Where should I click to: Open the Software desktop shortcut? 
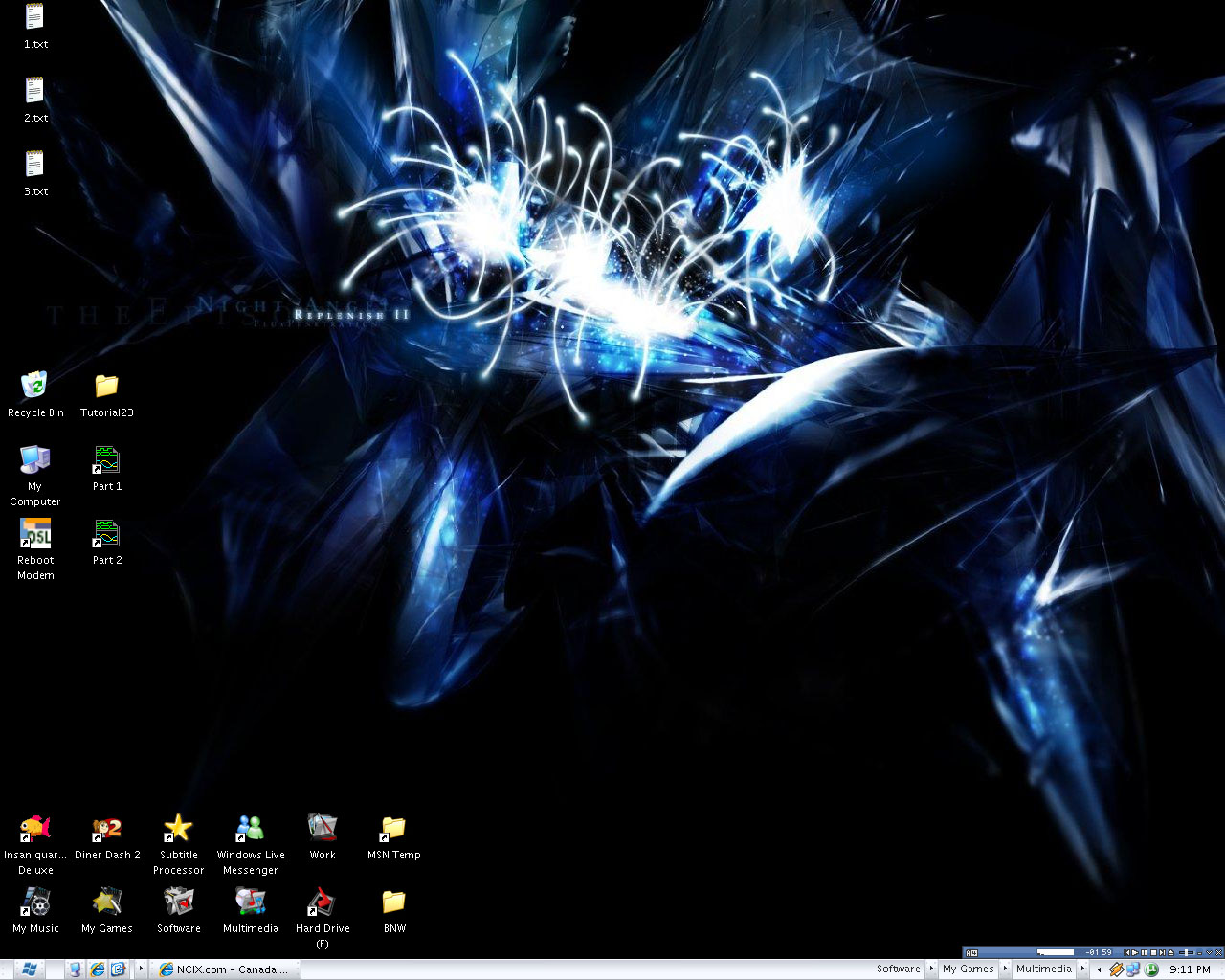pos(179,911)
